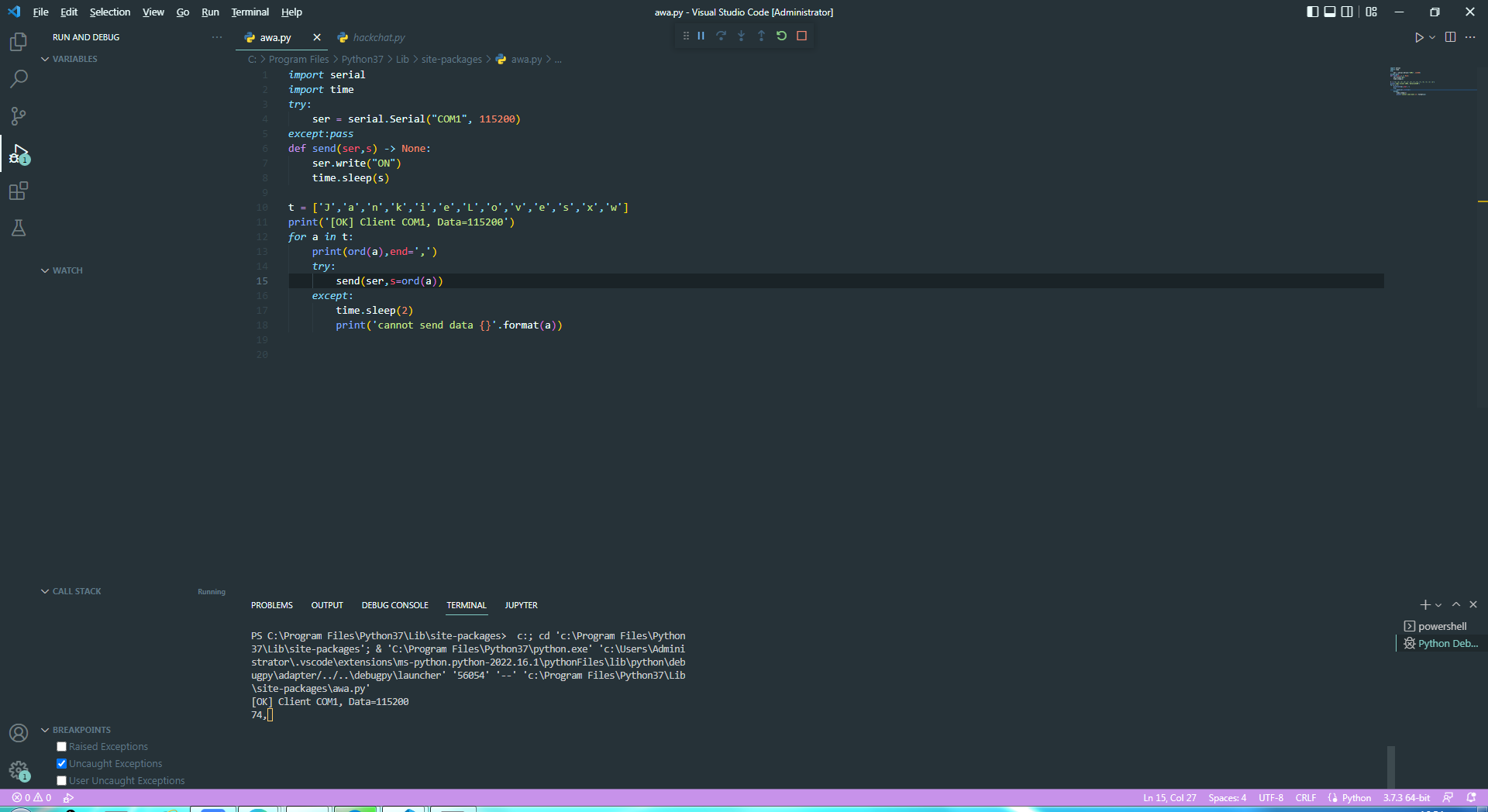
Task: Open Run and Debug more actions
Action: [x=216, y=37]
